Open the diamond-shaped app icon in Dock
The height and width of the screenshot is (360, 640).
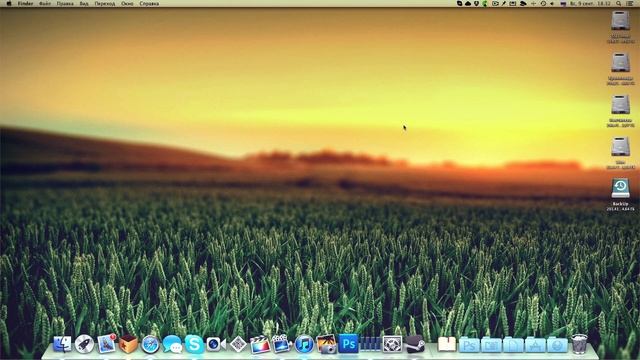pos(238,344)
